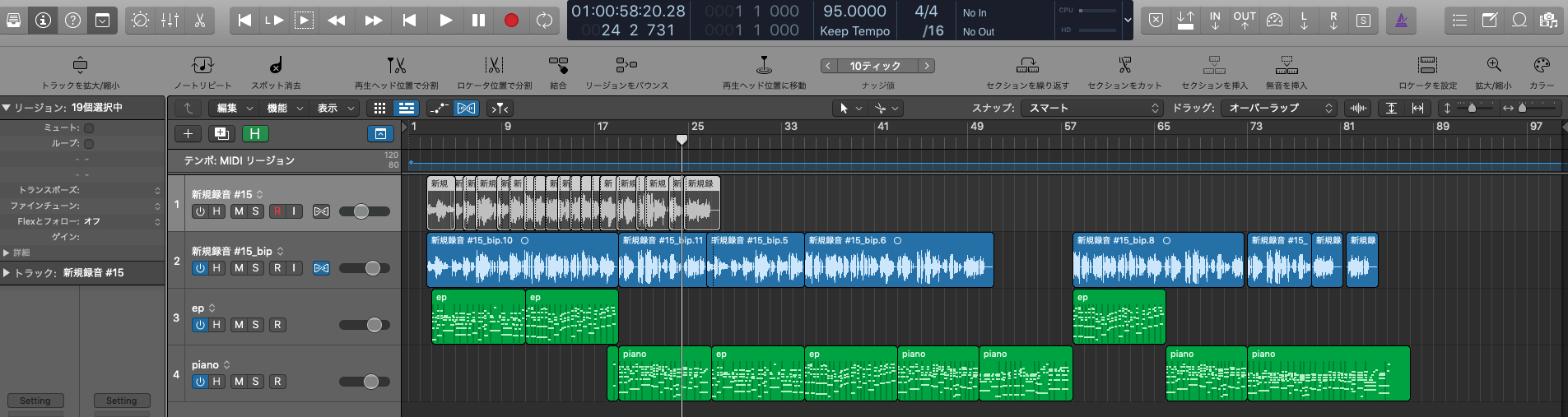This screenshot has width=1568, height=417.
Task: Click Spot Erase (スポット消去) icon
Action: pyautogui.click(x=276, y=65)
